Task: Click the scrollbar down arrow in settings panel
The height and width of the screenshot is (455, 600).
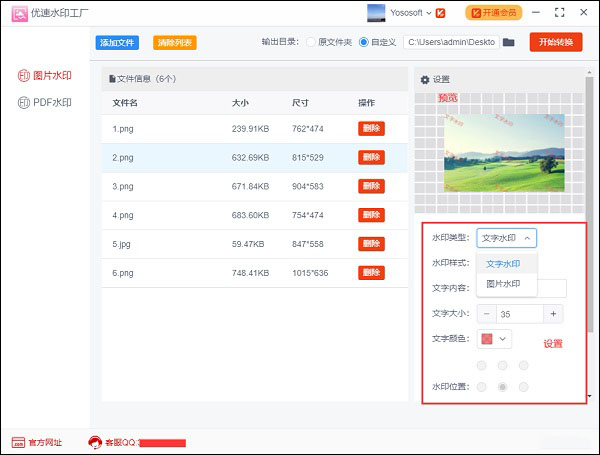Action: (x=589, y=396)
